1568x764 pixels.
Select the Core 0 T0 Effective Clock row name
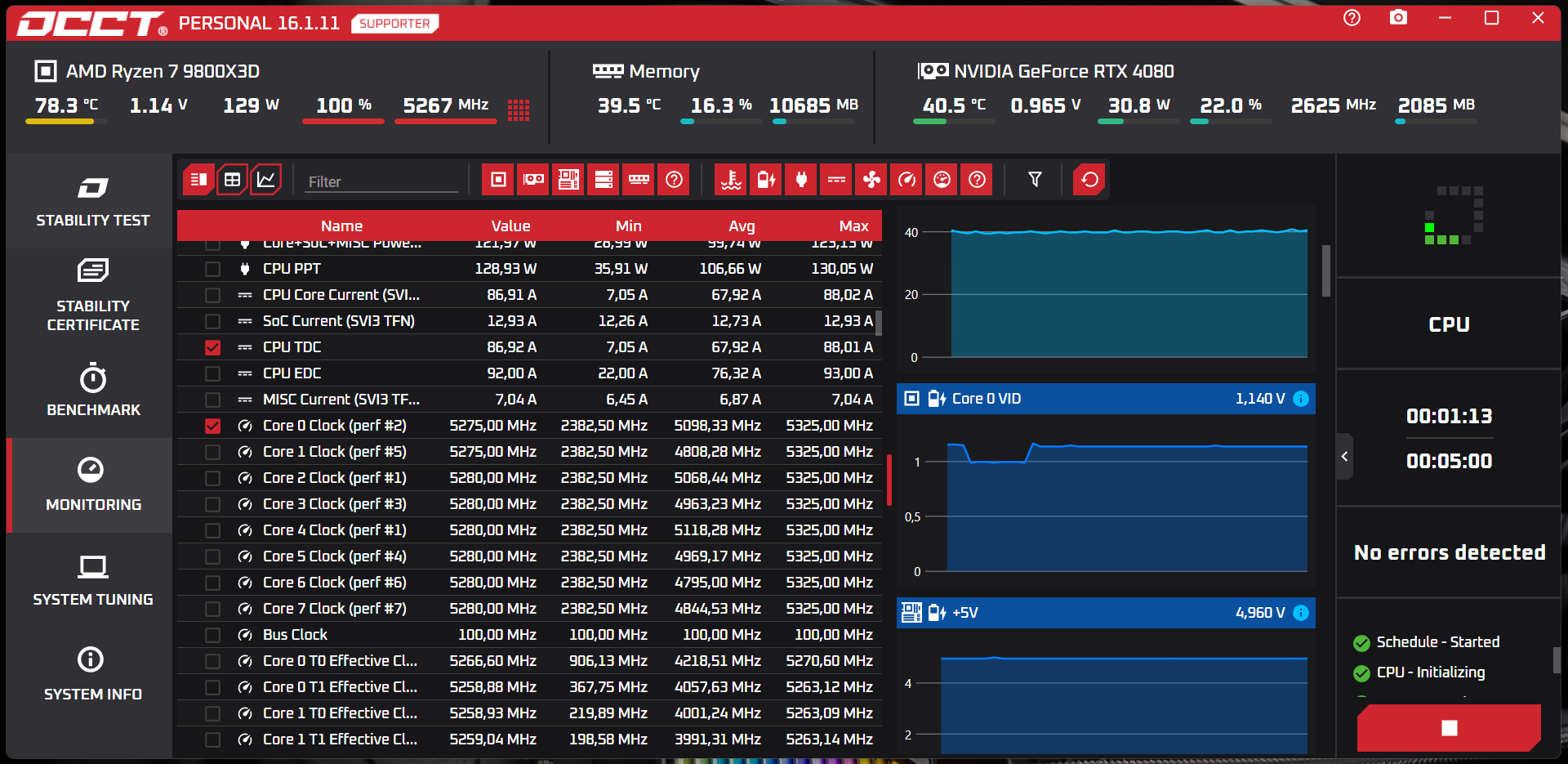click(340, 661)
